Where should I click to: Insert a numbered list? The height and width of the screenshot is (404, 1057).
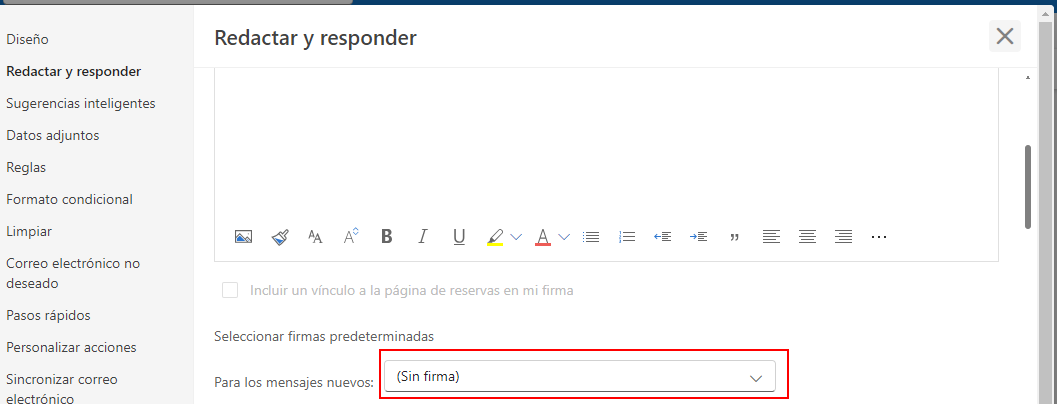(627, 237)
